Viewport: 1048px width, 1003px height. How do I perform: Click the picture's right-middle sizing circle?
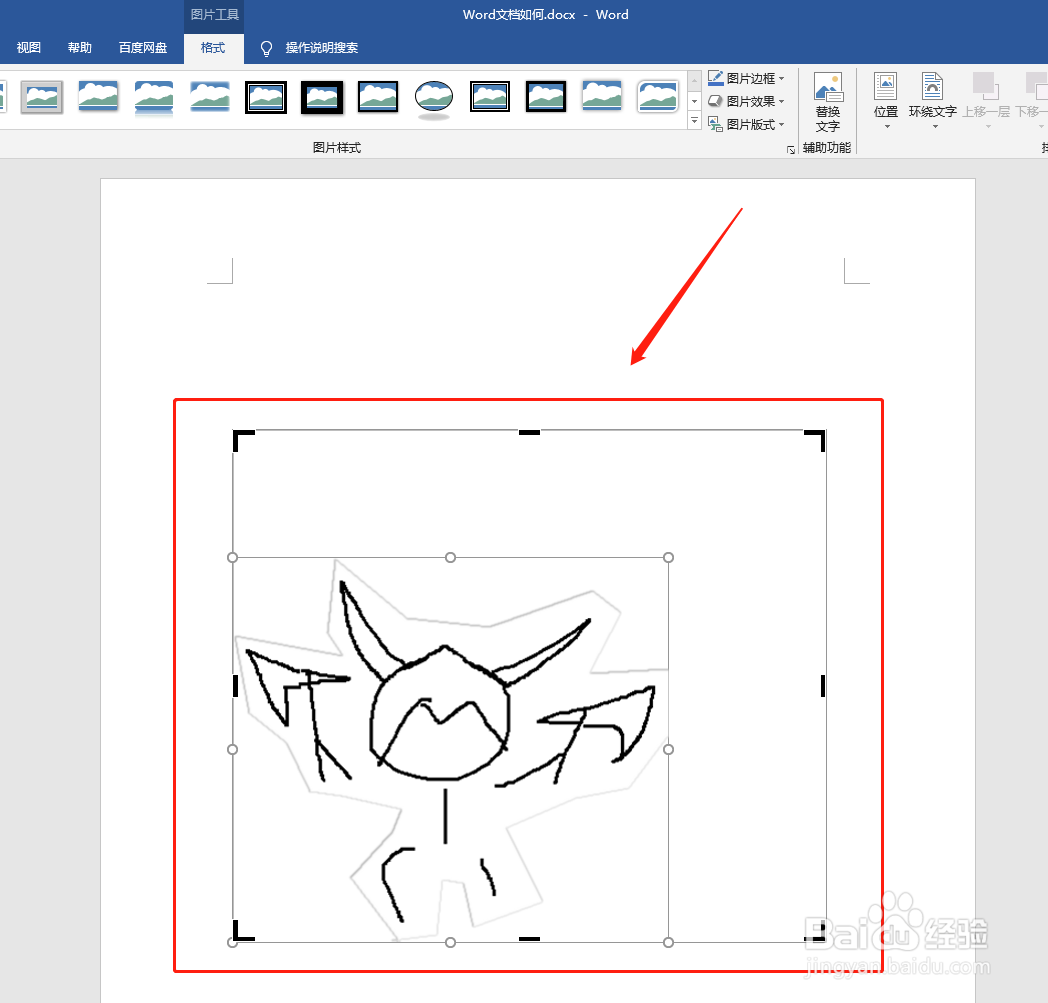coord(668,750)
